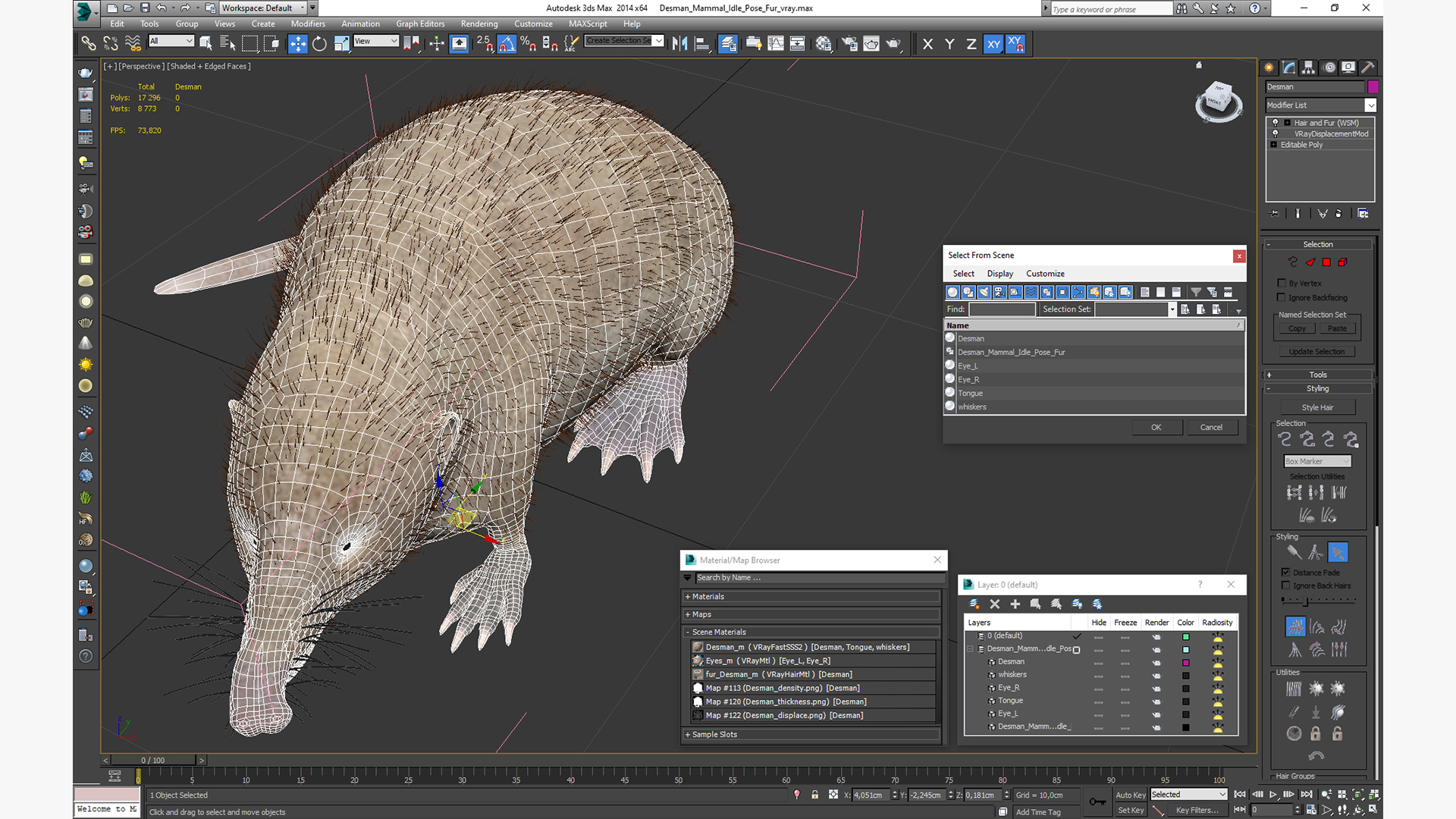Click the Find input field in Select From Scene
Screen dimensions: 1456x819
(1002, 309)
